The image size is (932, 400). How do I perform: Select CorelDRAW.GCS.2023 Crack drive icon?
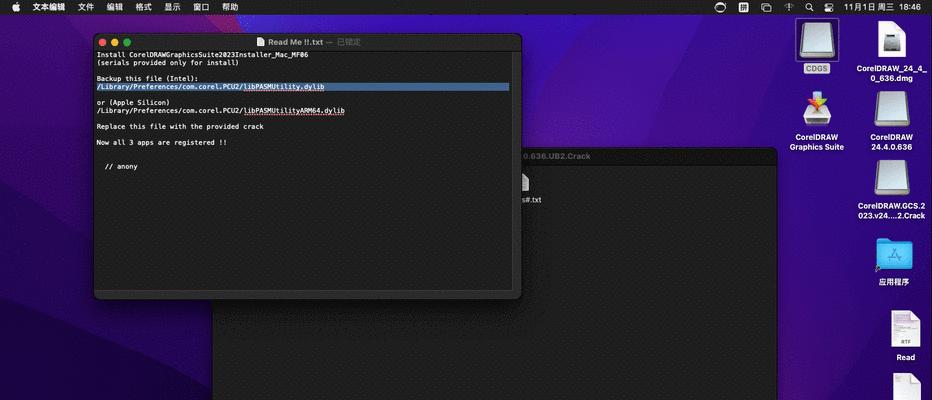(x=892, y=178)
